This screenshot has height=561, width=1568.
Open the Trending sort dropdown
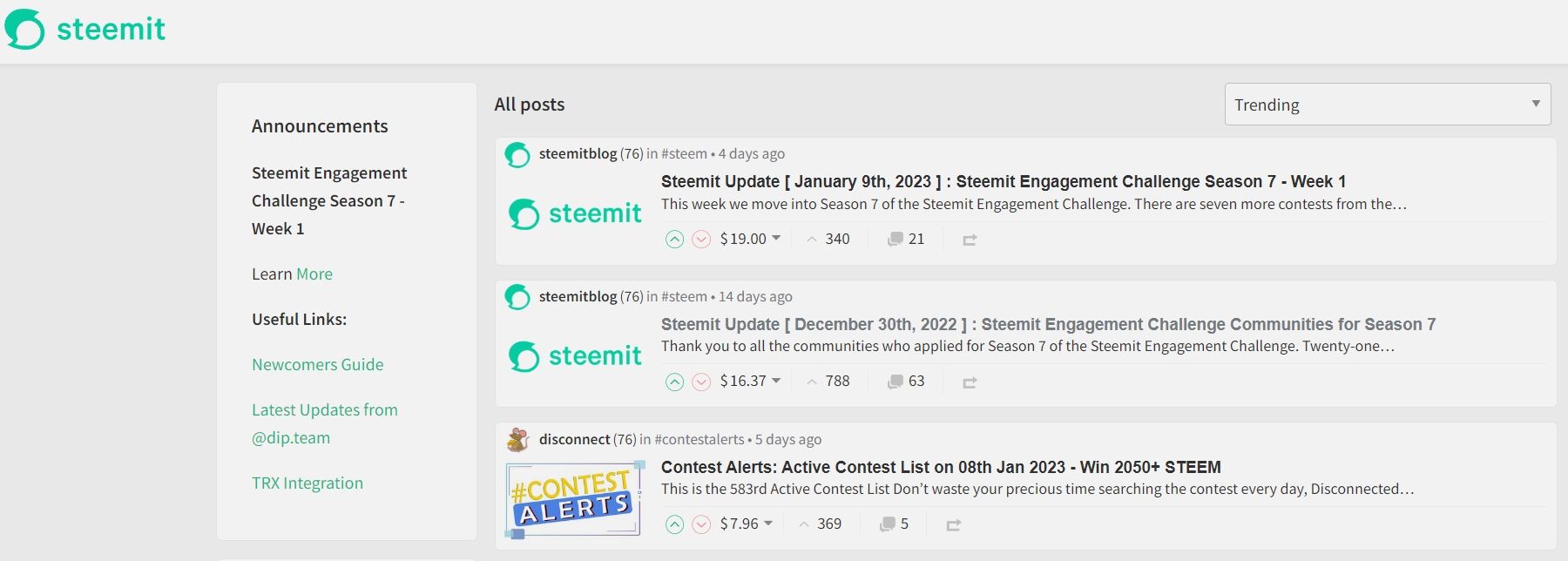pos(1388,105)
